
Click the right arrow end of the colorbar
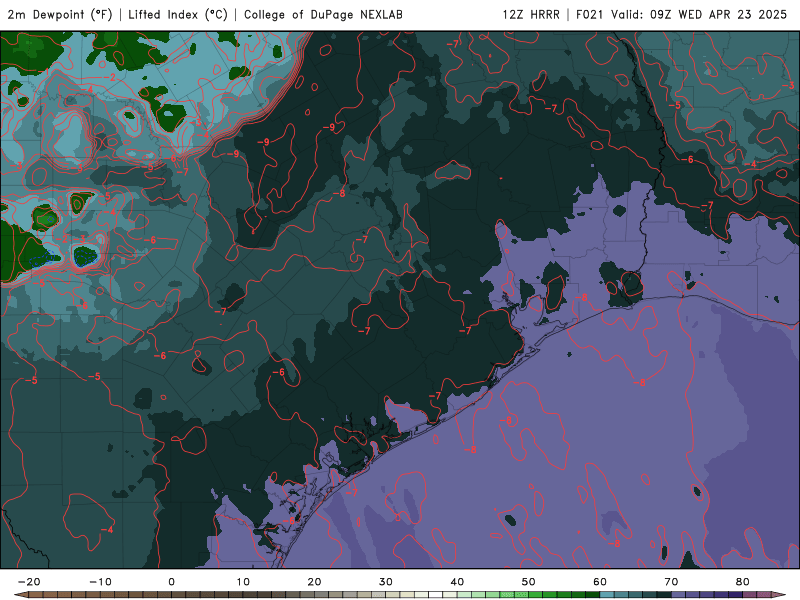coord(779,595)
